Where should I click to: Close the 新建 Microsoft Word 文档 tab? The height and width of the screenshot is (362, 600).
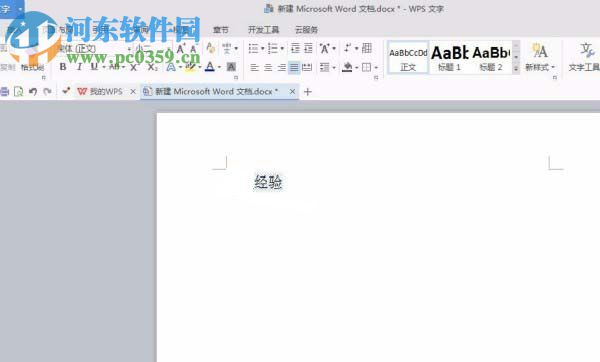[292, 91]
